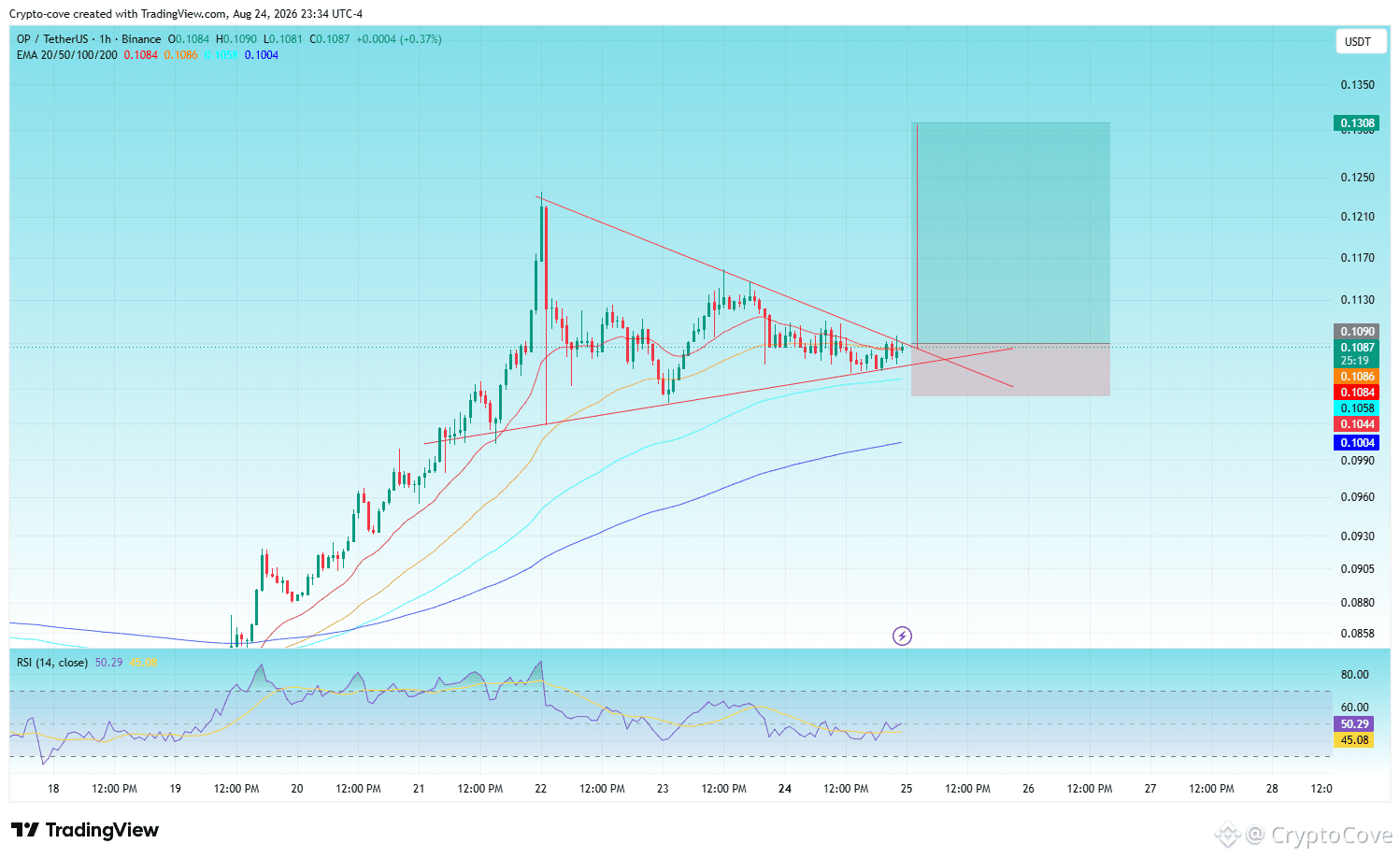Select the EMA 20/50/100/200 indicator legend
This screenshot has width=1400, height=858.
point(67,55)
